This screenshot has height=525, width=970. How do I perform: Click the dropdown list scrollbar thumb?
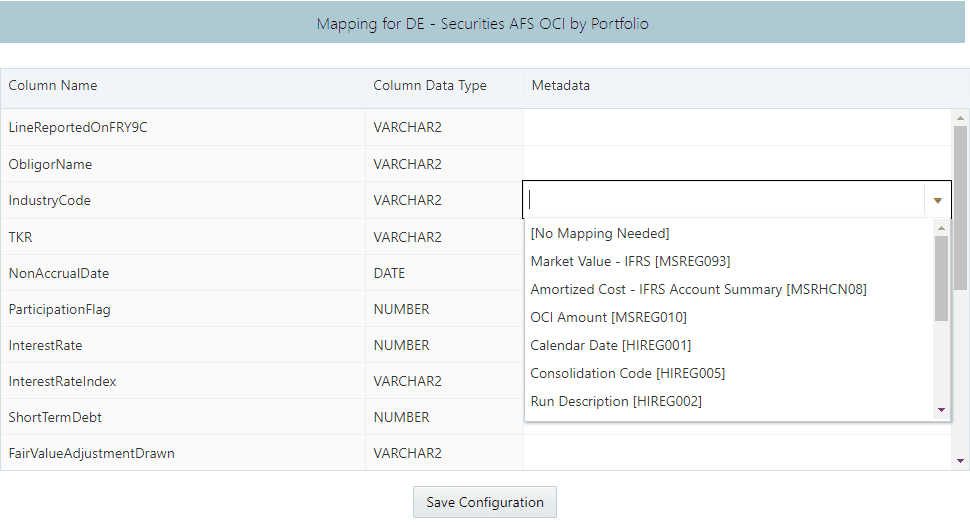point(941,278)
